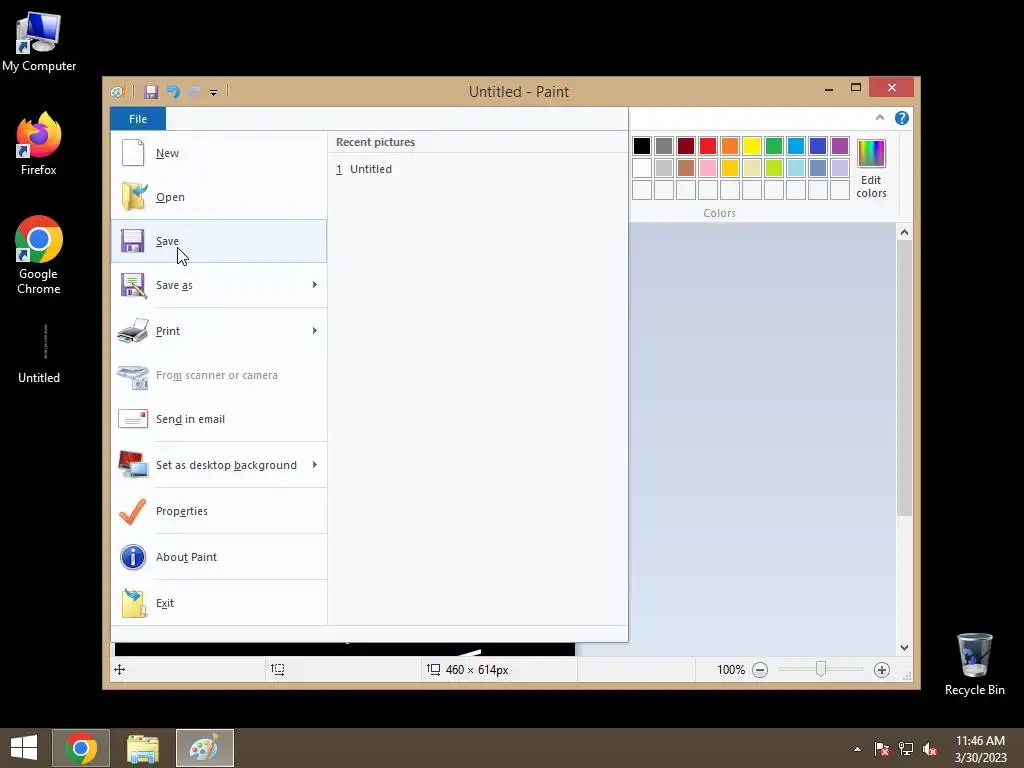This screenshot has height=768, width=1024.
Task: Click the Paint app icon in title bar
Action: [118, 91]
